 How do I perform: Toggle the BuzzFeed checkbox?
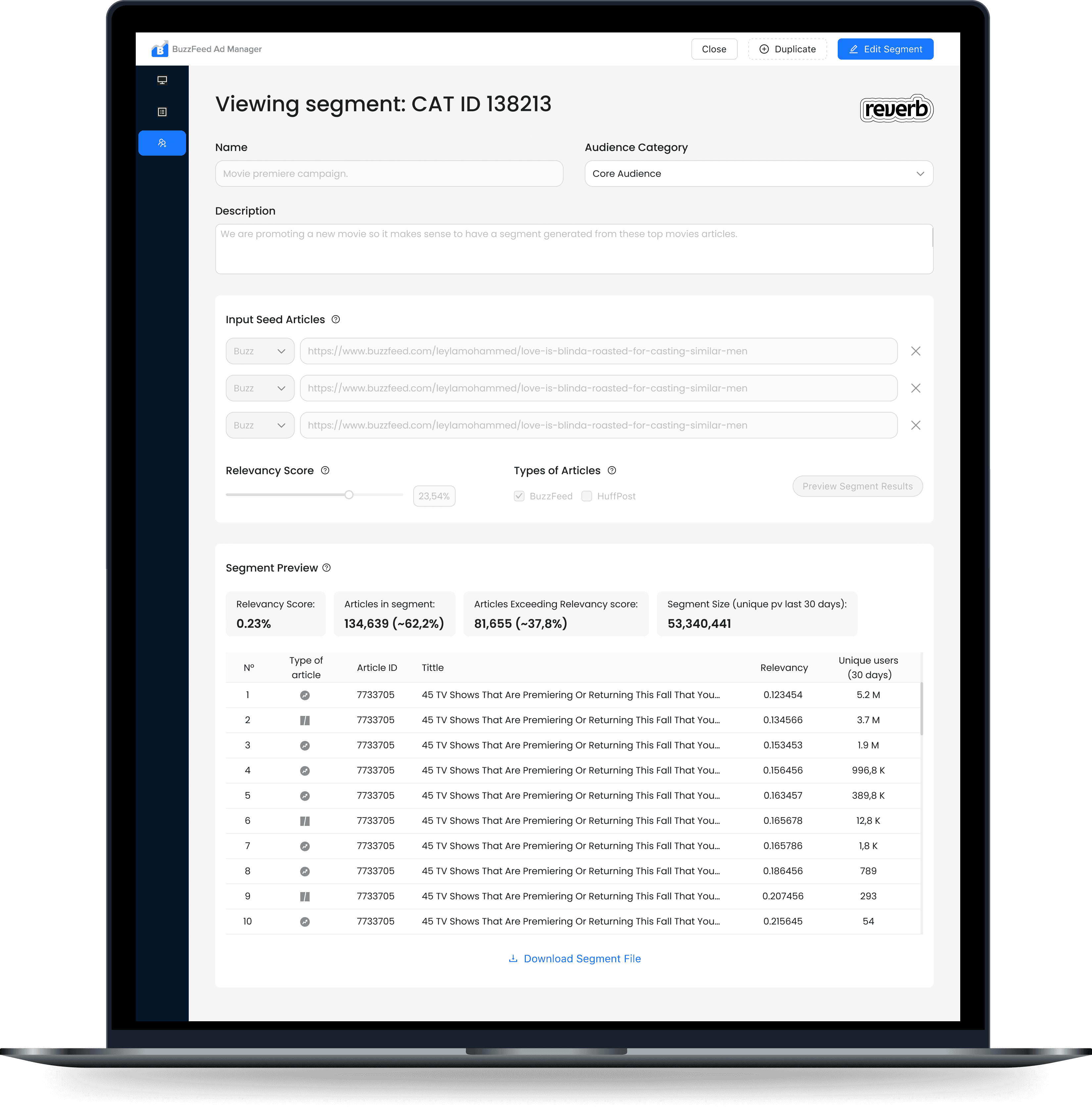pyautogui.click(x=519, y=496)
